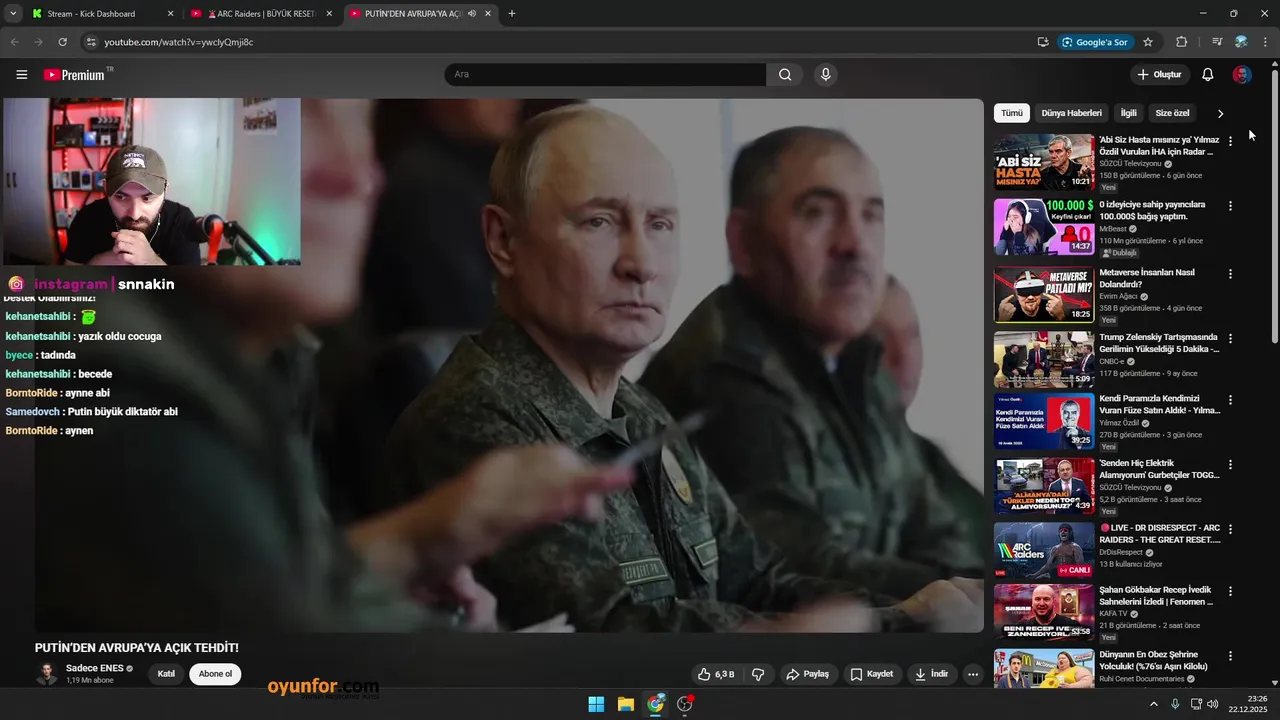Click the Oluştur create button
Screen dimensions: 1280x720
tap(1160, 75)
